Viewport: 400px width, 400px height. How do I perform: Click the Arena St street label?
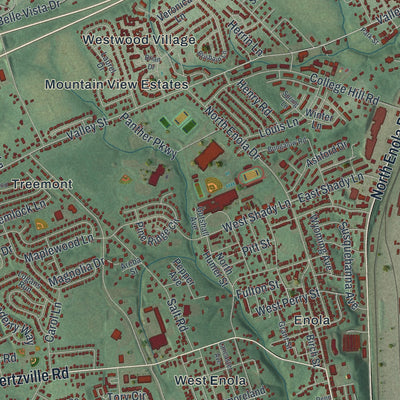[131, 266]
